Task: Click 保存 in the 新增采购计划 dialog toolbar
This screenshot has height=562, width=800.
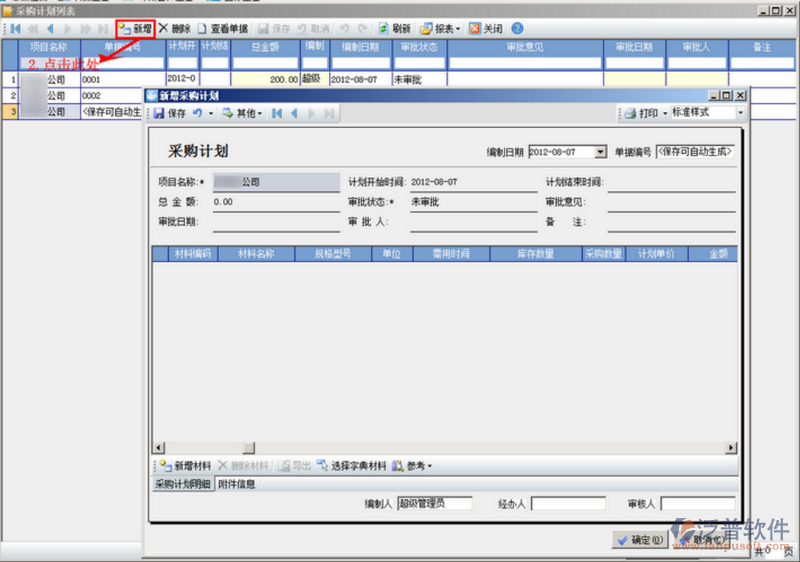Action: coord(170,113)
